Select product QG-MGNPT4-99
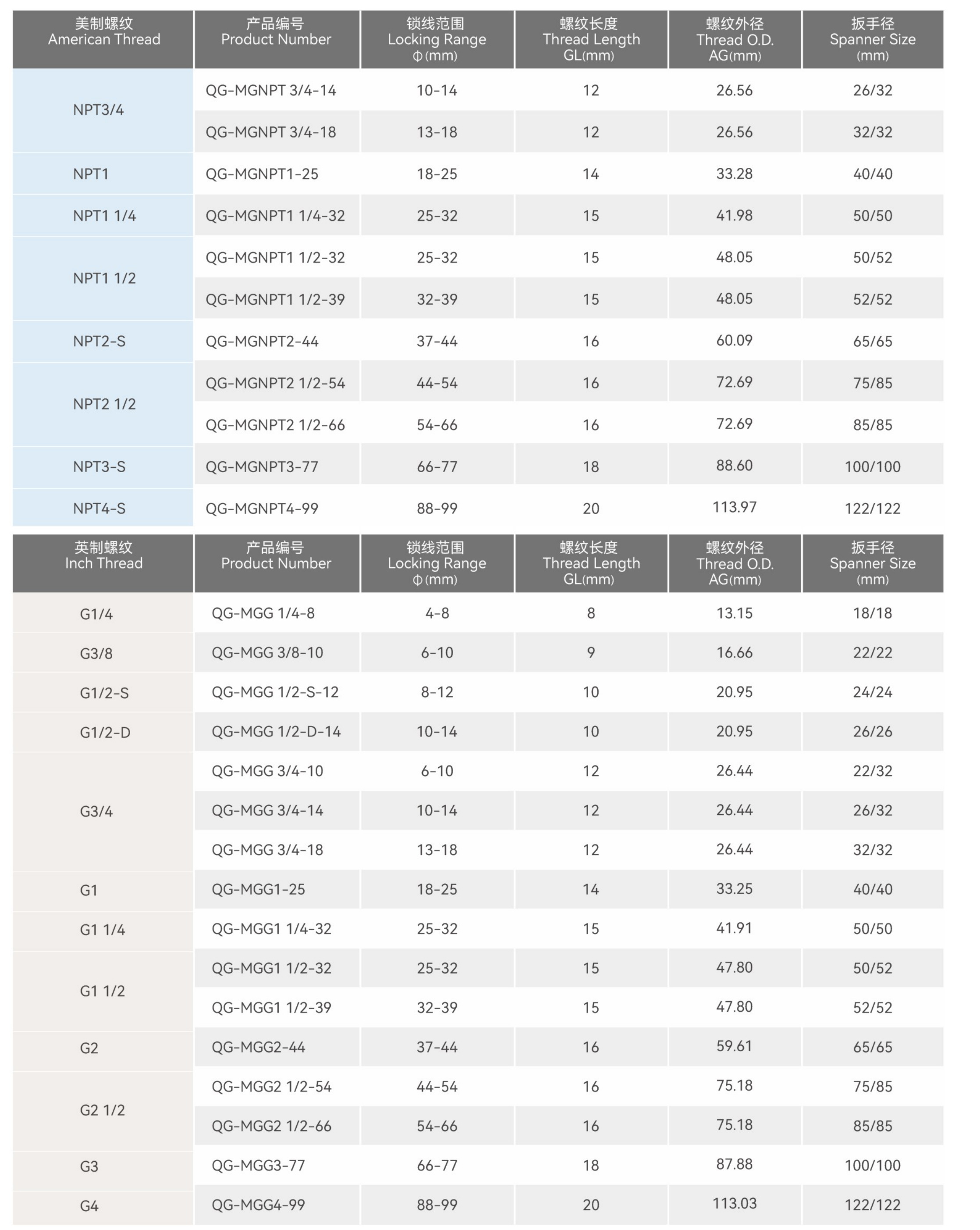Image resolution: width=980 pixels, height=1230 pixels. click(x=262, y=508)
